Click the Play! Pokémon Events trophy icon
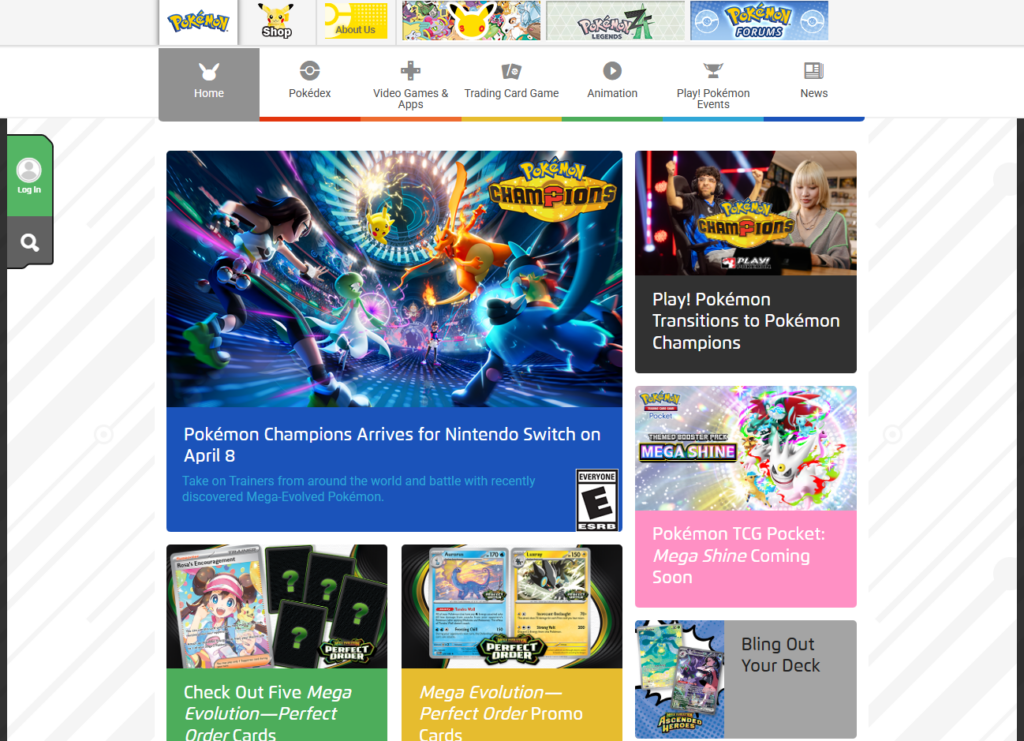 pos(713,71)
